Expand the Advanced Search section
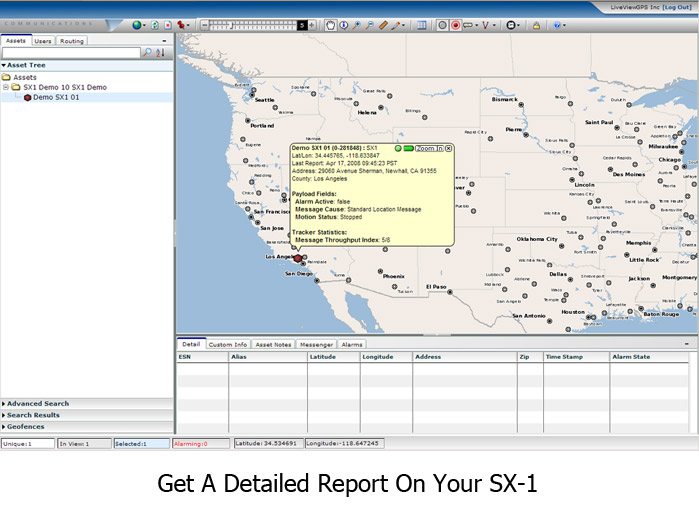Image resolution: width=699 pixels, height=517 pixels. pos(37,404)
